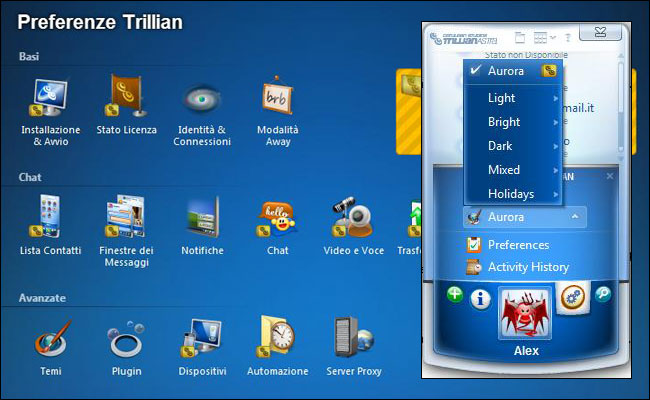
Task: Click the Notifiche icon
Action: [202, 219]
